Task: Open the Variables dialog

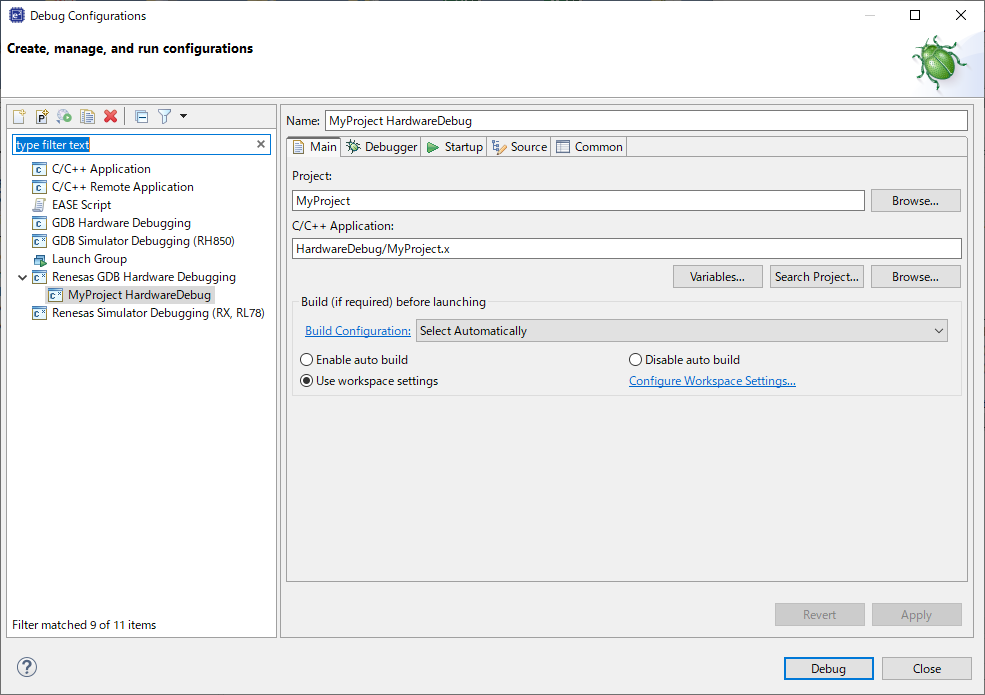Action: [x=717, y=277]
